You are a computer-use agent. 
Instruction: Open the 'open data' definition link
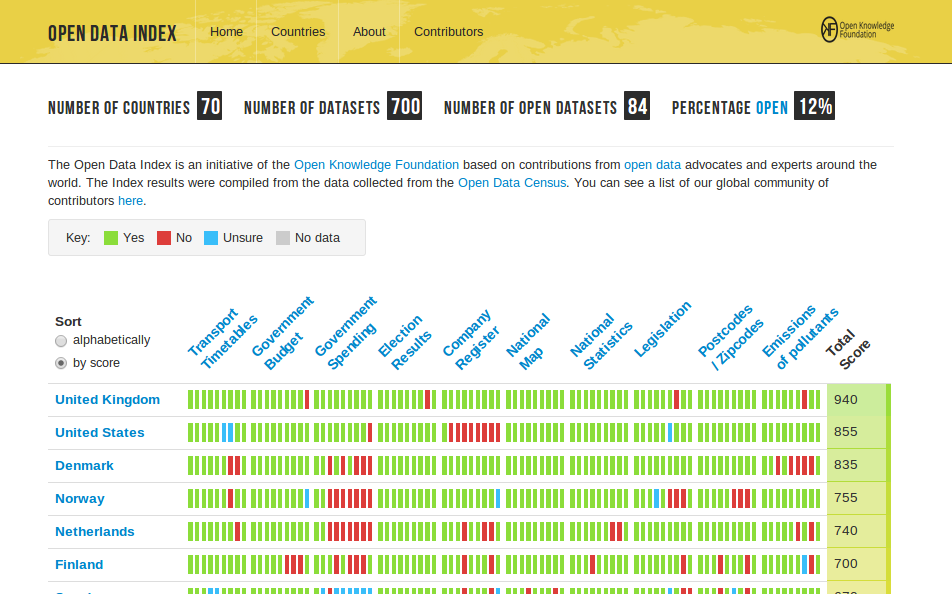653,165
